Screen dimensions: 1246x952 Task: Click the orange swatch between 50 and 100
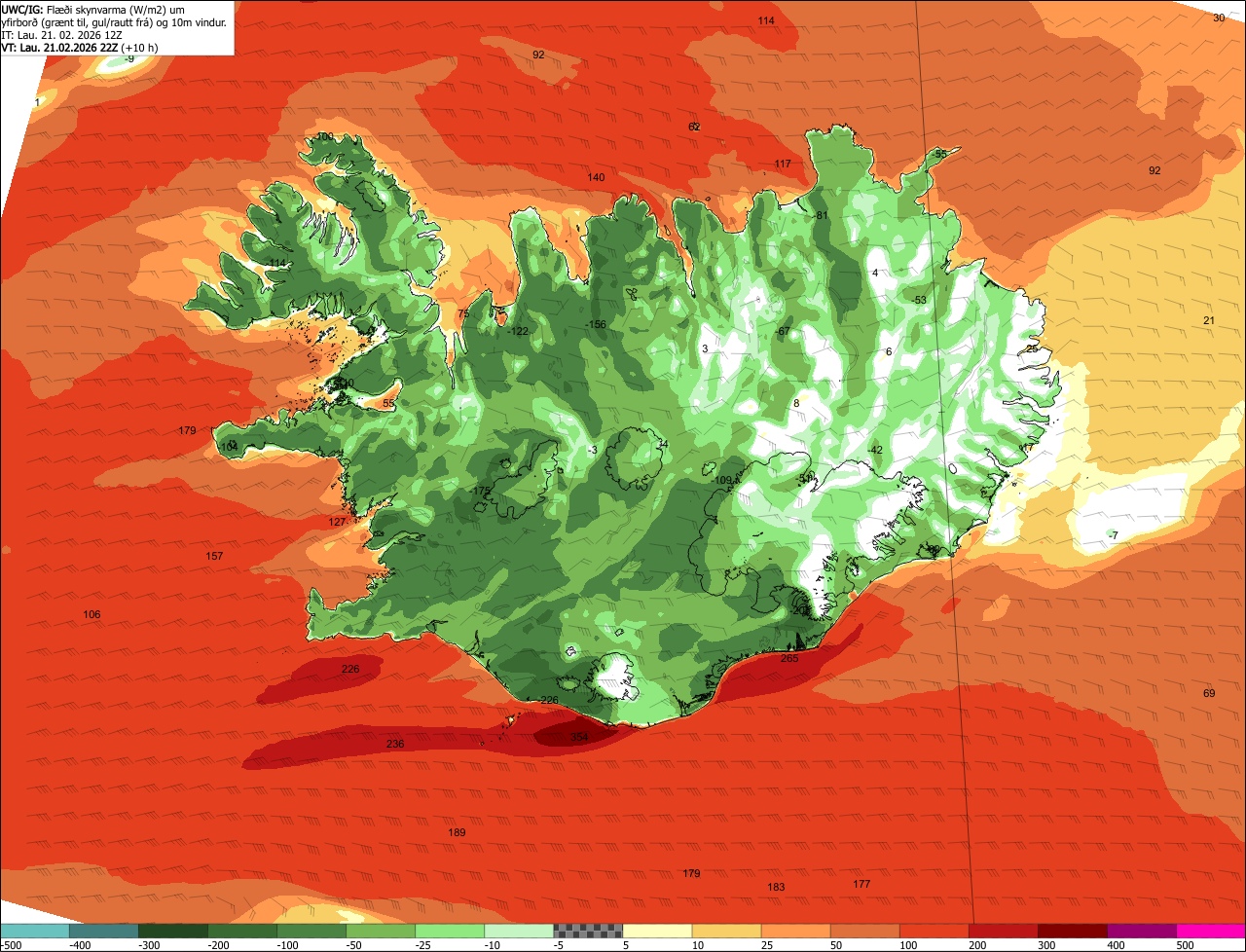pyautogui.click(x=863, y=931)
